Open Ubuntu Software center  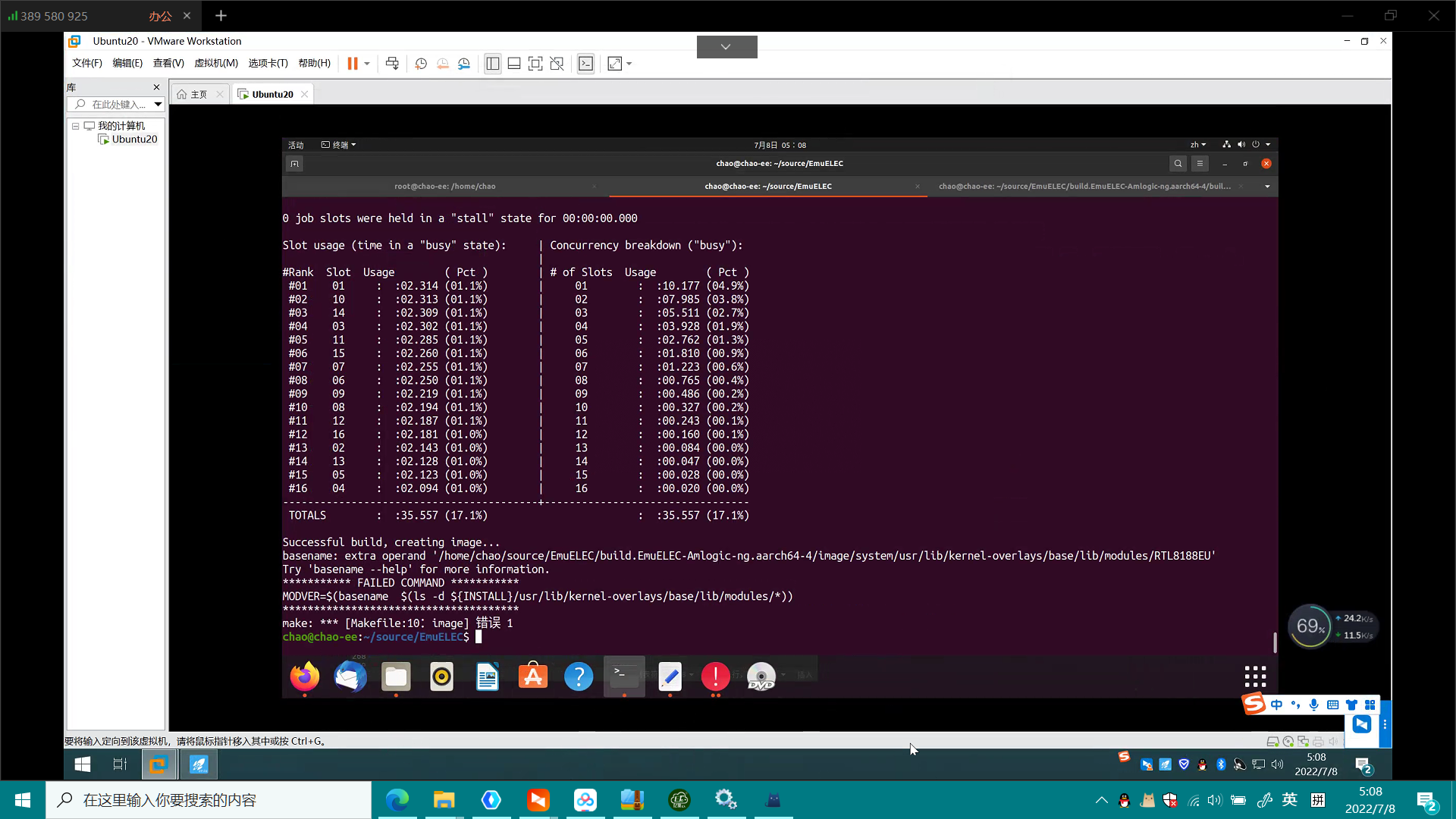[533, 676]
